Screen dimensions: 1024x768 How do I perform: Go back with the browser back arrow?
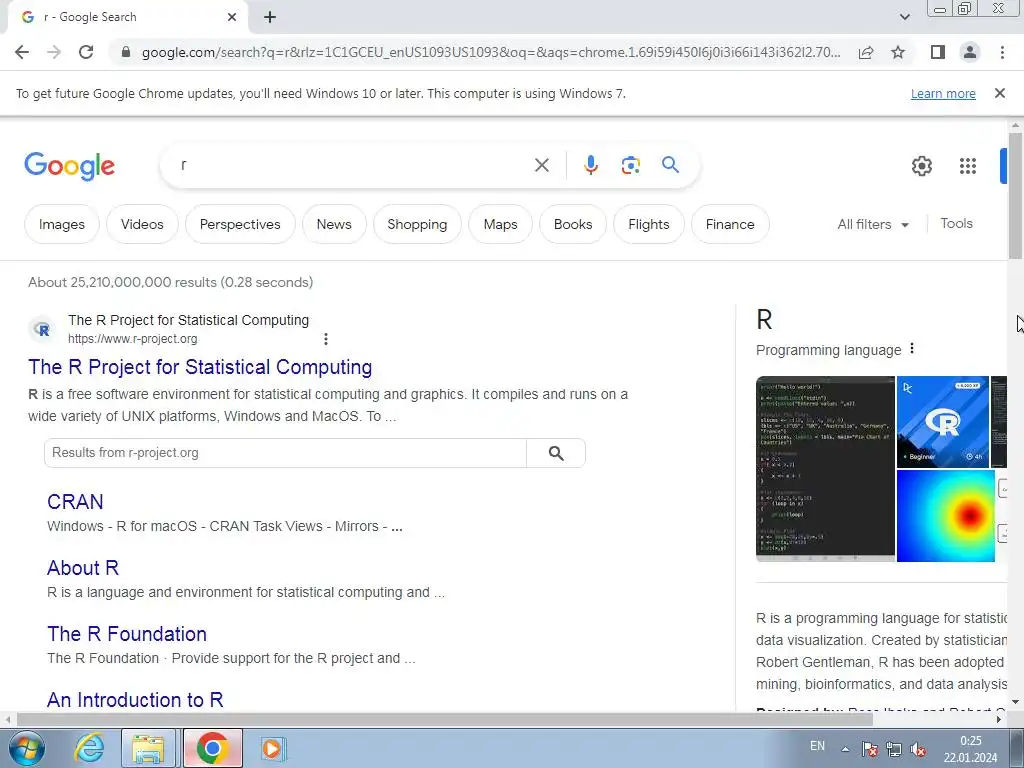pyautogui.click(x=22, y=52)
